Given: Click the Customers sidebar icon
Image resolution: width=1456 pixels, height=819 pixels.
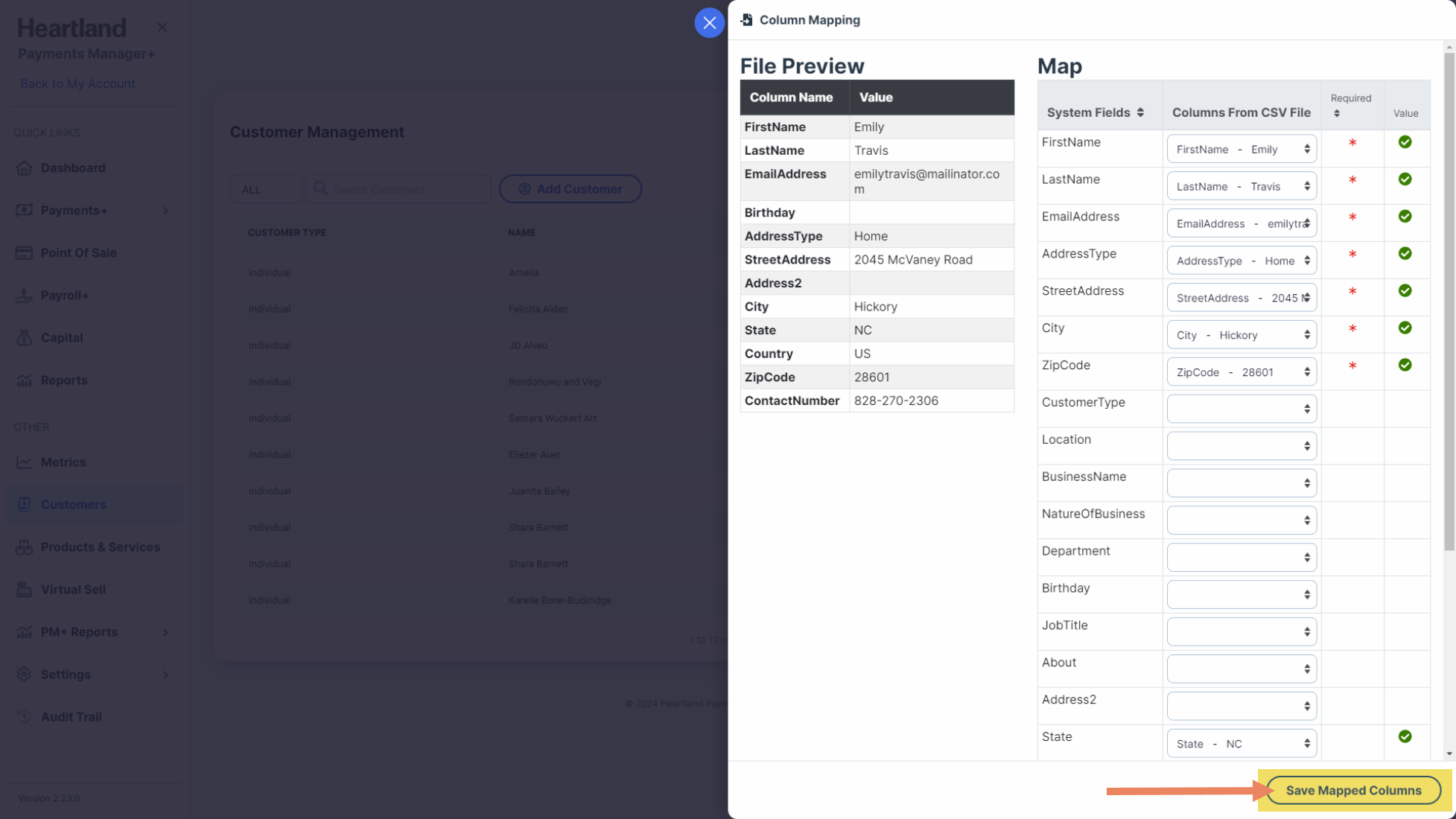Looking at the screenshot, I should pyautogui.click(x=24, y=505).
